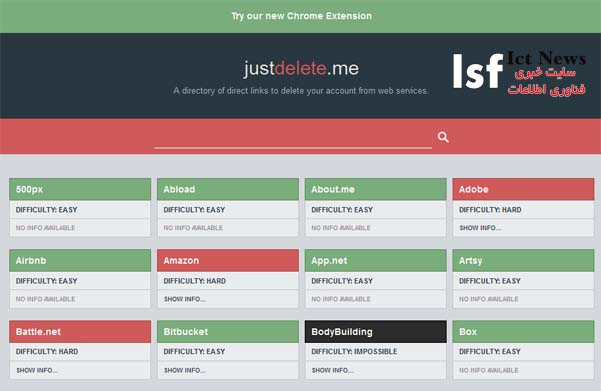601x391 pixels.
Task: Expand Show Info under Amazon
Action: pos(185,299)
